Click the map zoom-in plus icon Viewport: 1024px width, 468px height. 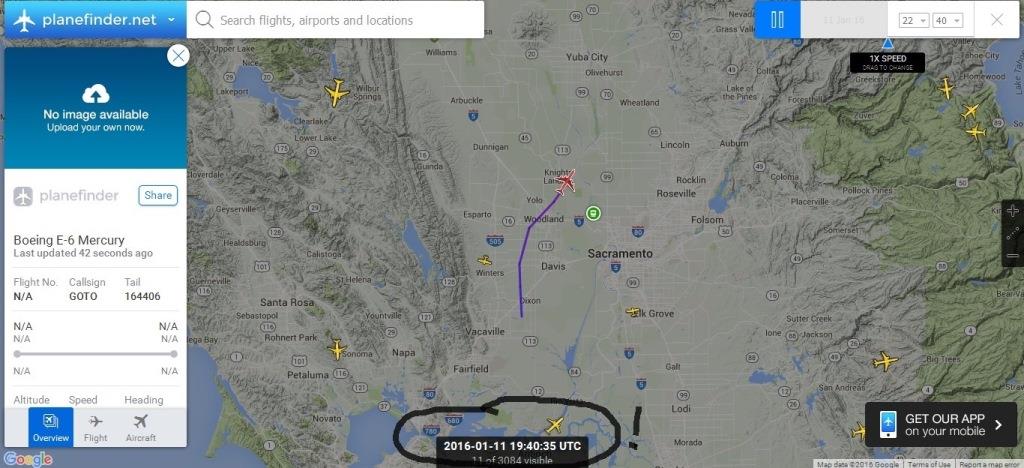click(x=1012, y=211)
